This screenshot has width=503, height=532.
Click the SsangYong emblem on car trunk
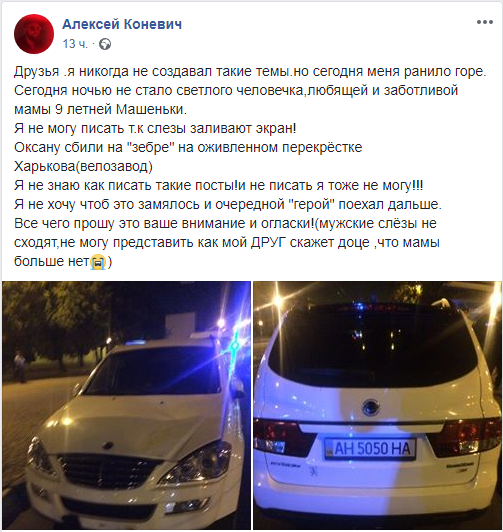[x=370, y=407]
